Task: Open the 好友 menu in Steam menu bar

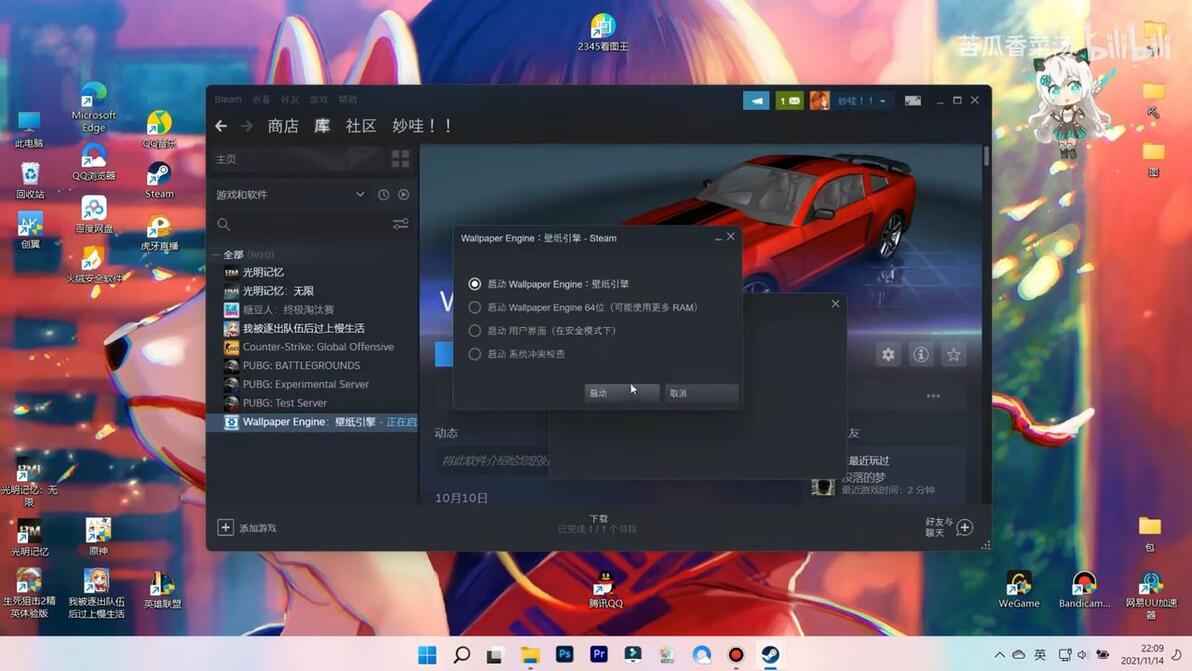Action: coord(290,100)
